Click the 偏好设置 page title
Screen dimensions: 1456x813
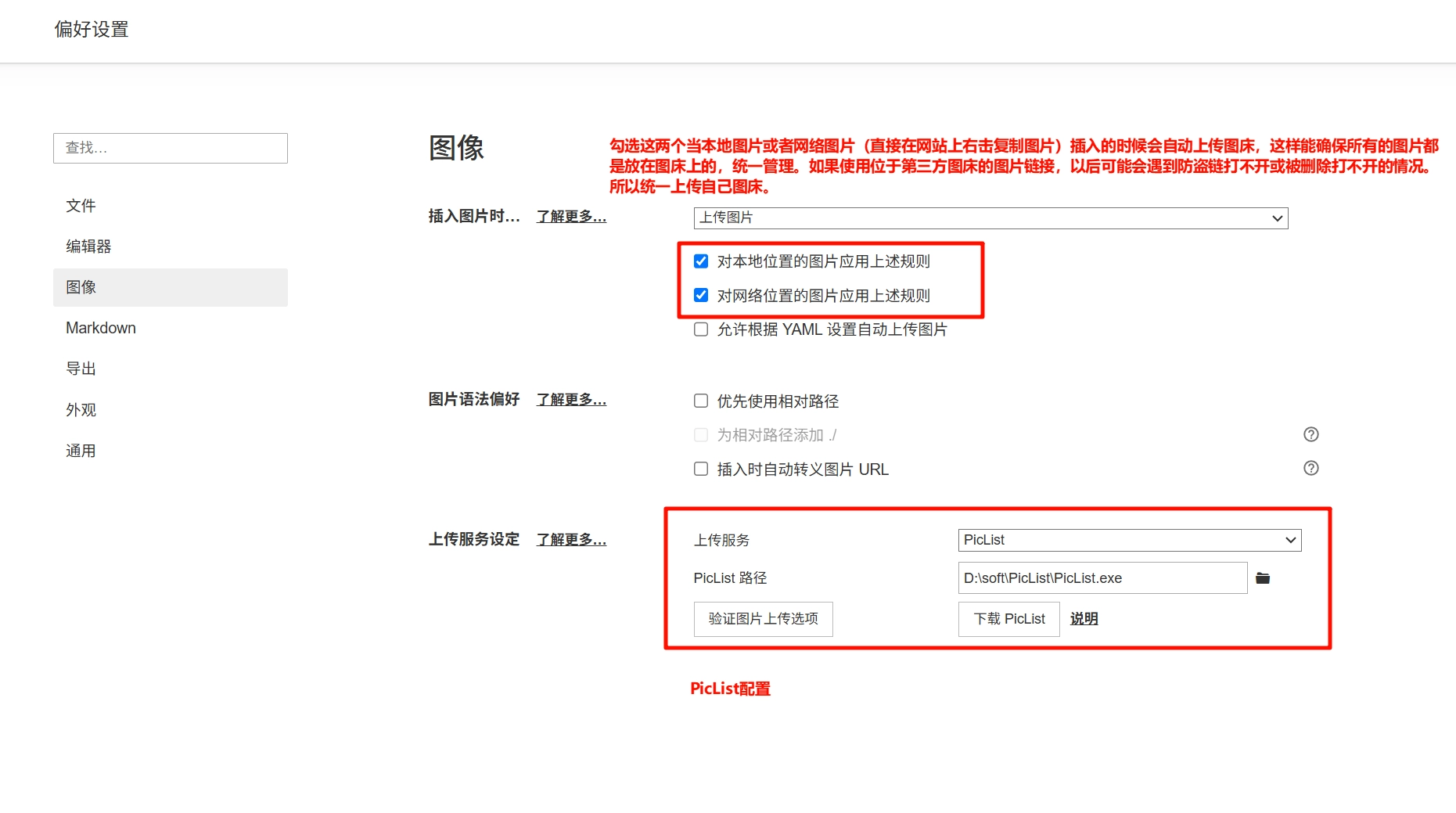[92, 30]
